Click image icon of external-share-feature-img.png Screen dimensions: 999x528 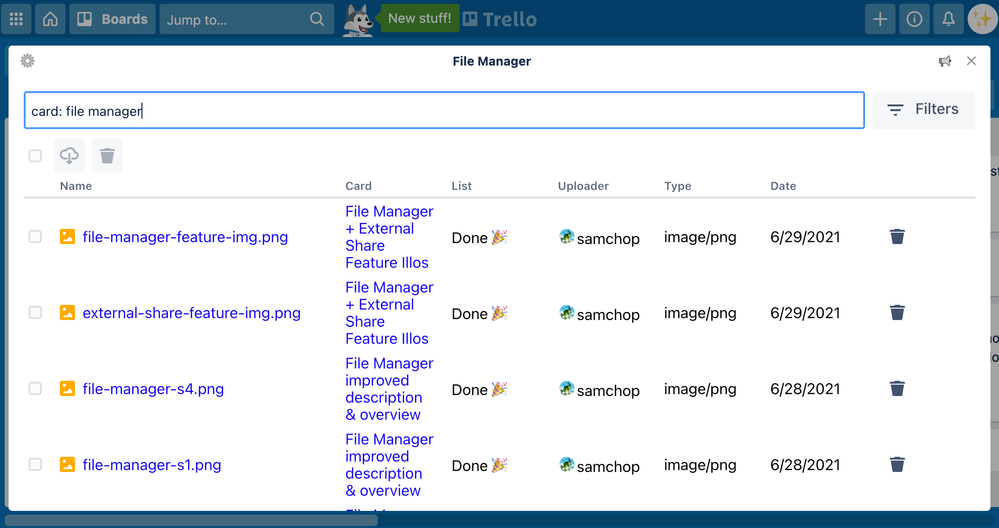pyautogui.click(x=67, y=313)
